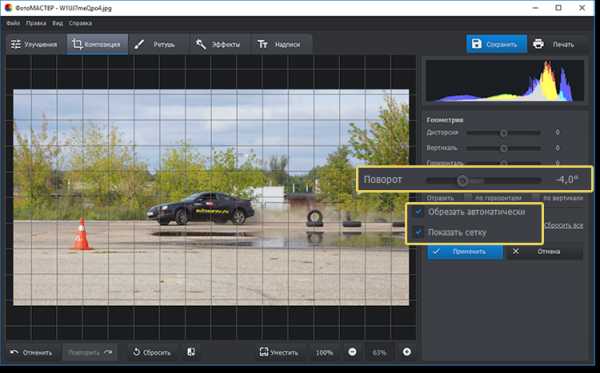The width and height of the screenshot is (600, 373).
Task: Open the Файл menu
Action: click(13, 23)
